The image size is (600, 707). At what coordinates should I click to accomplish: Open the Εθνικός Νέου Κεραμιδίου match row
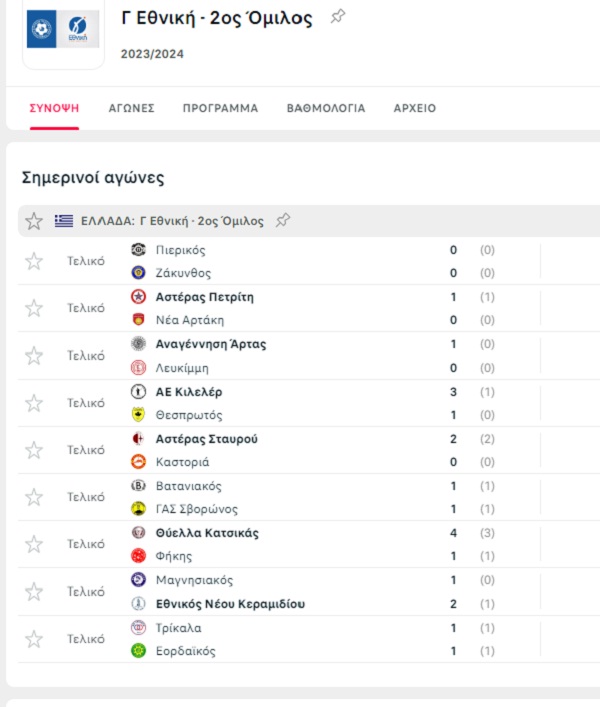click(x=300, y=592)
